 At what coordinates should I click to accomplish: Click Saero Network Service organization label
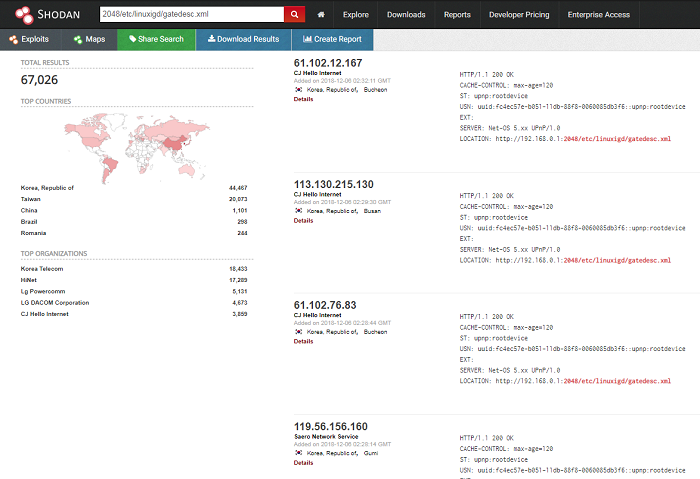tap(326, 437)
